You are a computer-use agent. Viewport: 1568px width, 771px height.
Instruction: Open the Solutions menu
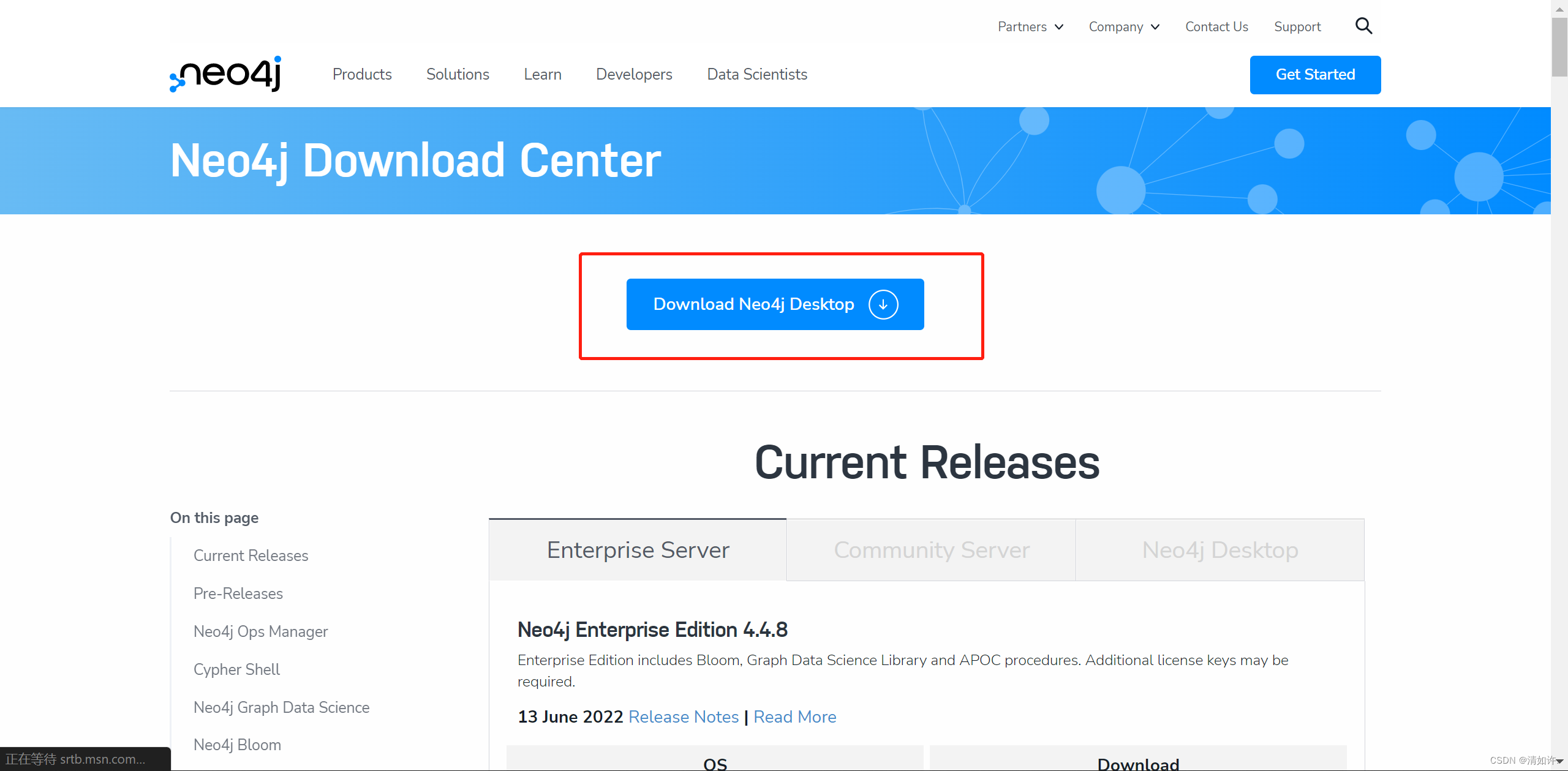(x=458, y=74)
